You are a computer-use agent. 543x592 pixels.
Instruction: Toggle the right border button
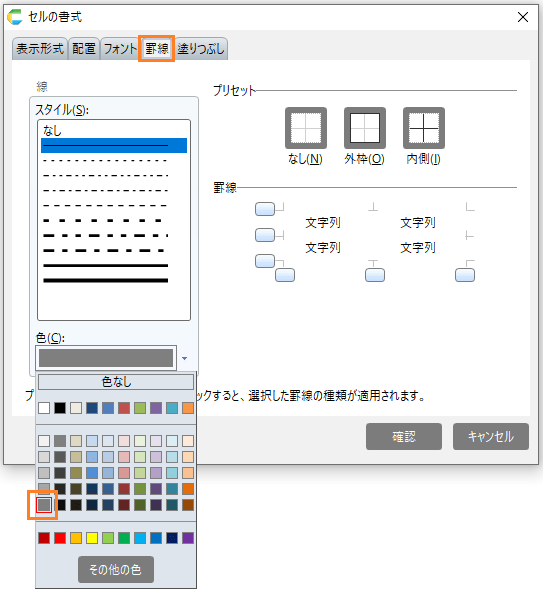coord(465,275)
